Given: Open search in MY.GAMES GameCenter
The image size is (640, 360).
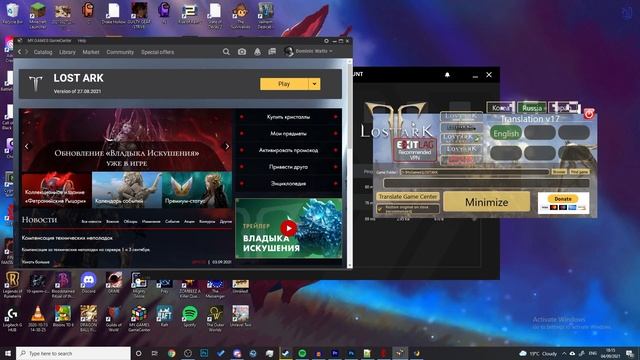Looking at the screenshot, I should pos(226,52).
